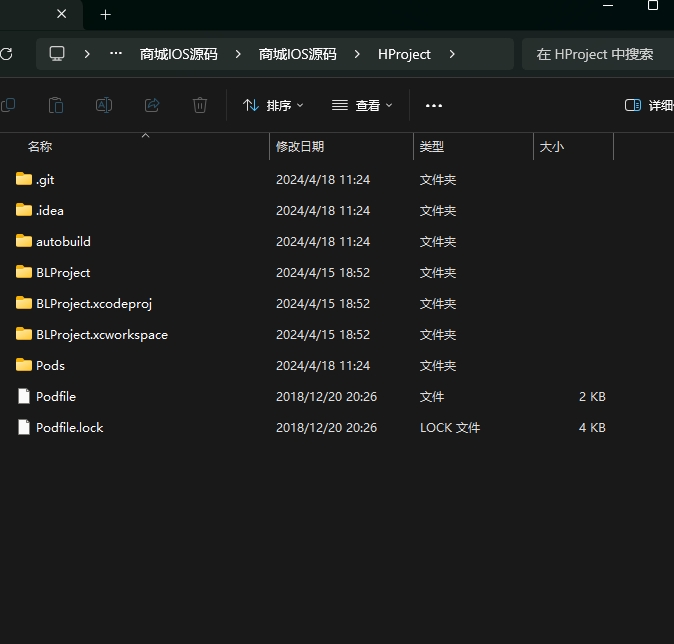Sort by 名称 column header
The width and height of the screenshot is (674, 644).
[x=40, y=147]
